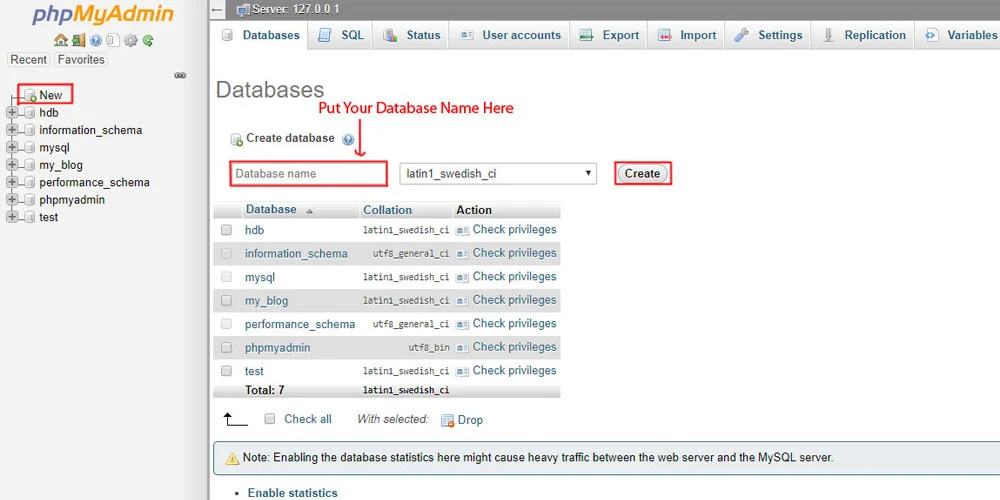Open the phpMyAdmin documentation blue help icon in sidebar
Screen dimensions: 1000x500
tap(96, 41)
